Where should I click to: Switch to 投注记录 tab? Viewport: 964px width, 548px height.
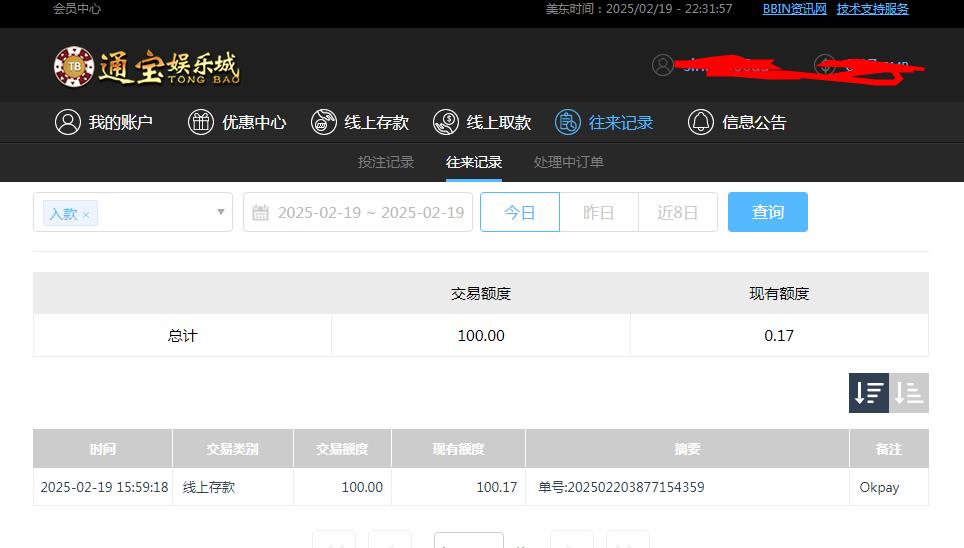click(385, 162)
